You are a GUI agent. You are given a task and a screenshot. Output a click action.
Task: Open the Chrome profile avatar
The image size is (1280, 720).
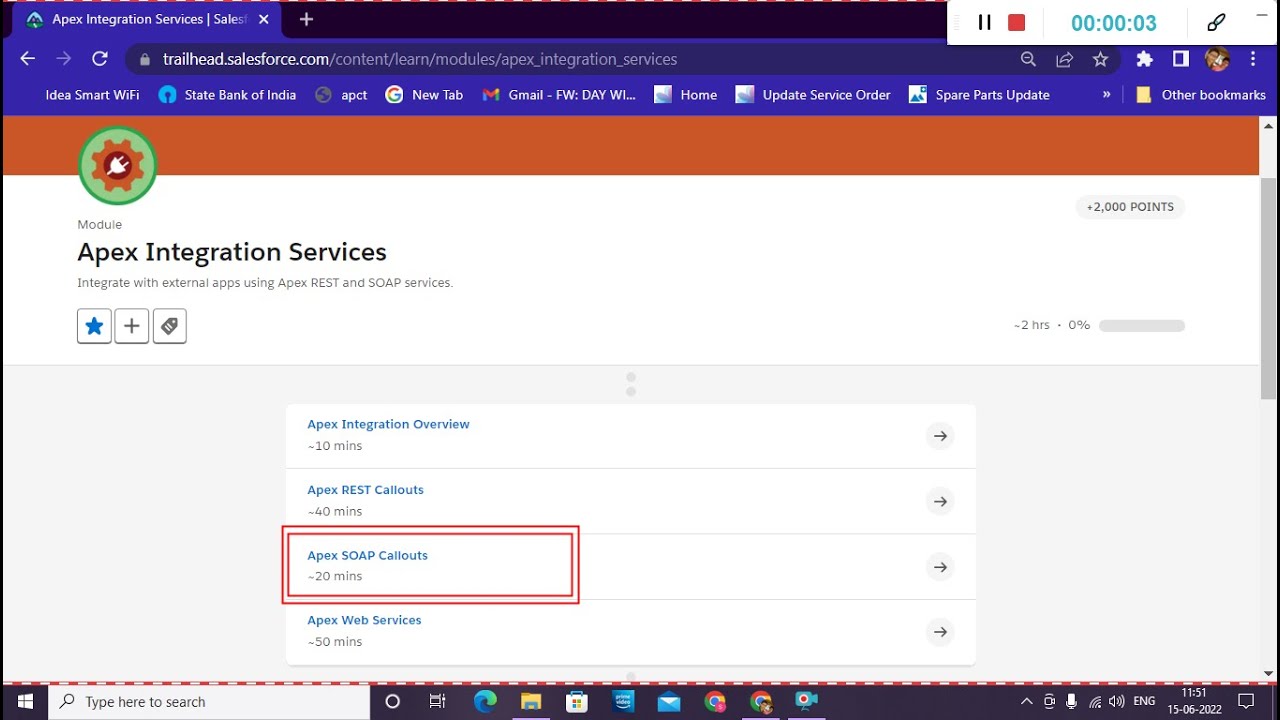point(1217,59)
